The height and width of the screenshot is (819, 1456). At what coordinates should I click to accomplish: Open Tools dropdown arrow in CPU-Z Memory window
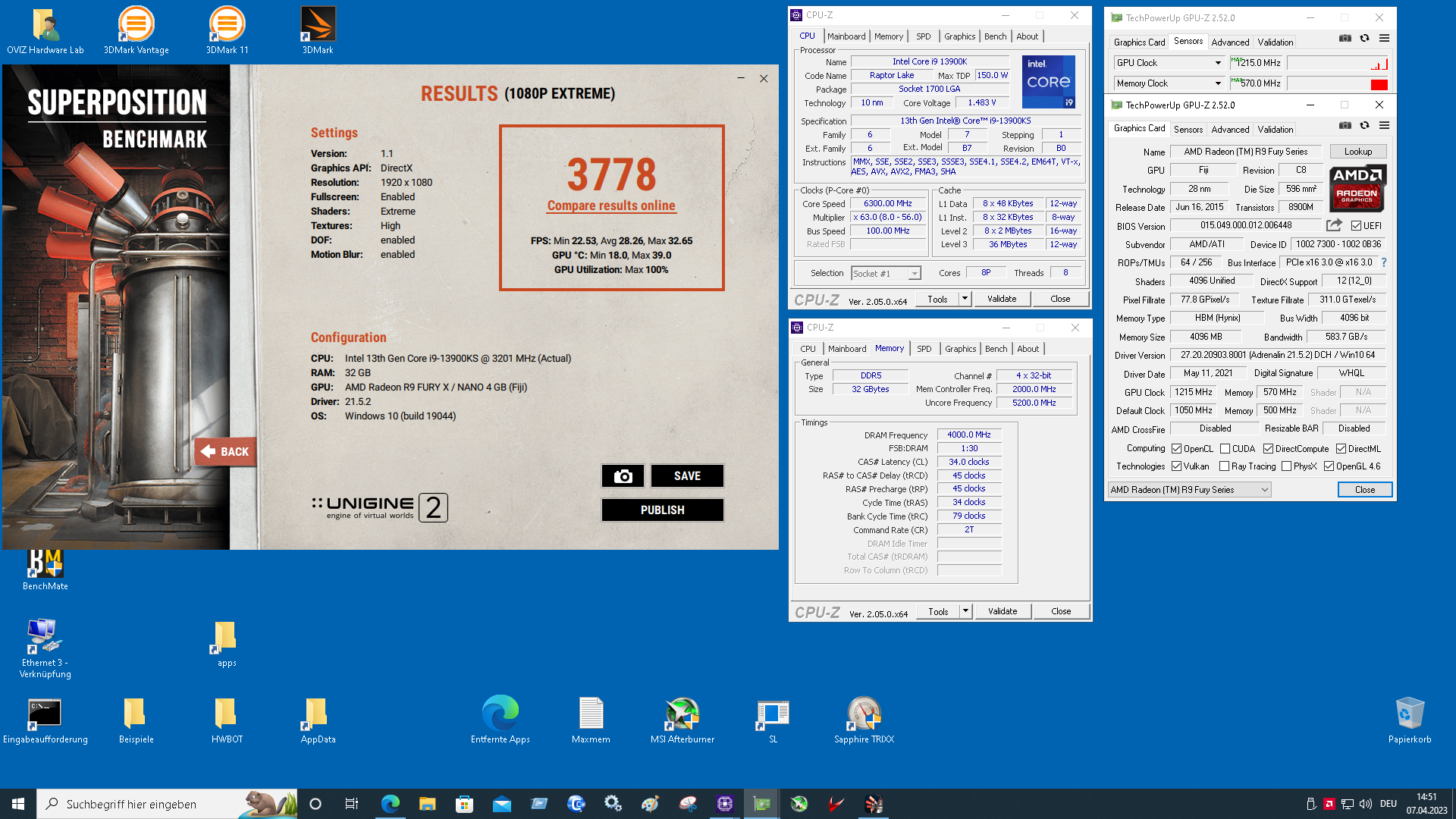point(965,611)
